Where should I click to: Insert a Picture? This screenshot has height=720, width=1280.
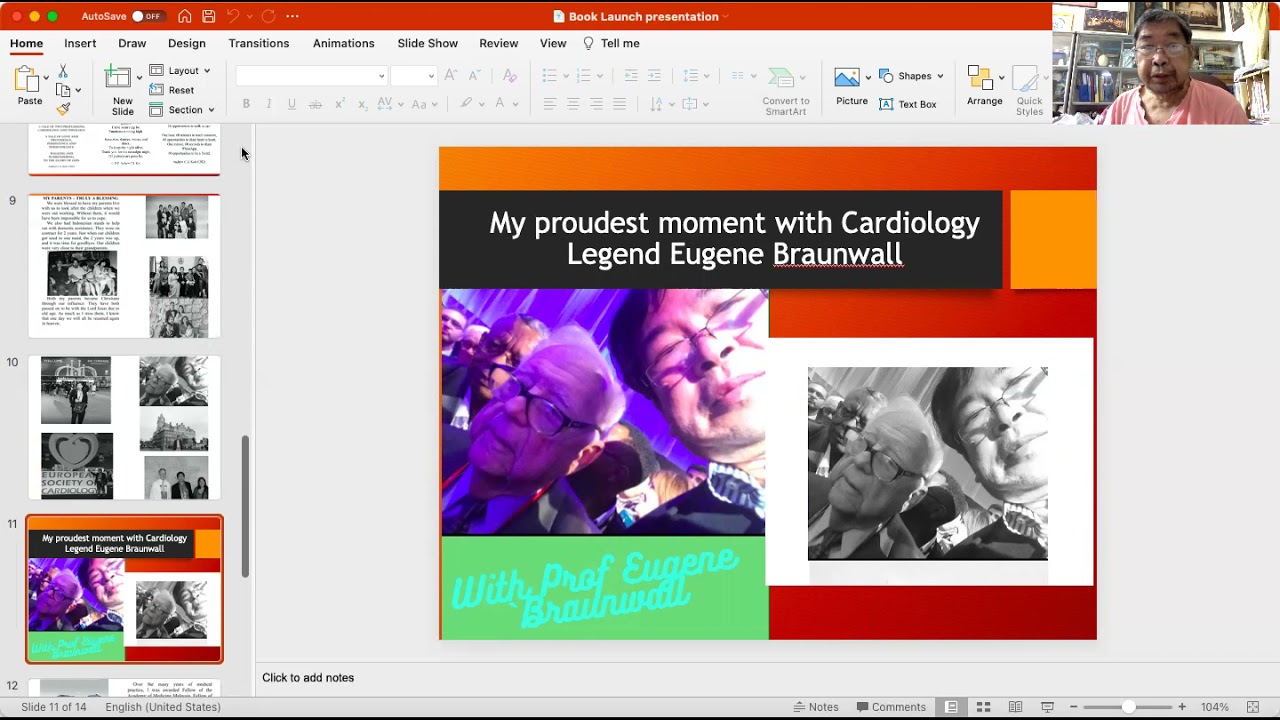(x=851, y=86)
